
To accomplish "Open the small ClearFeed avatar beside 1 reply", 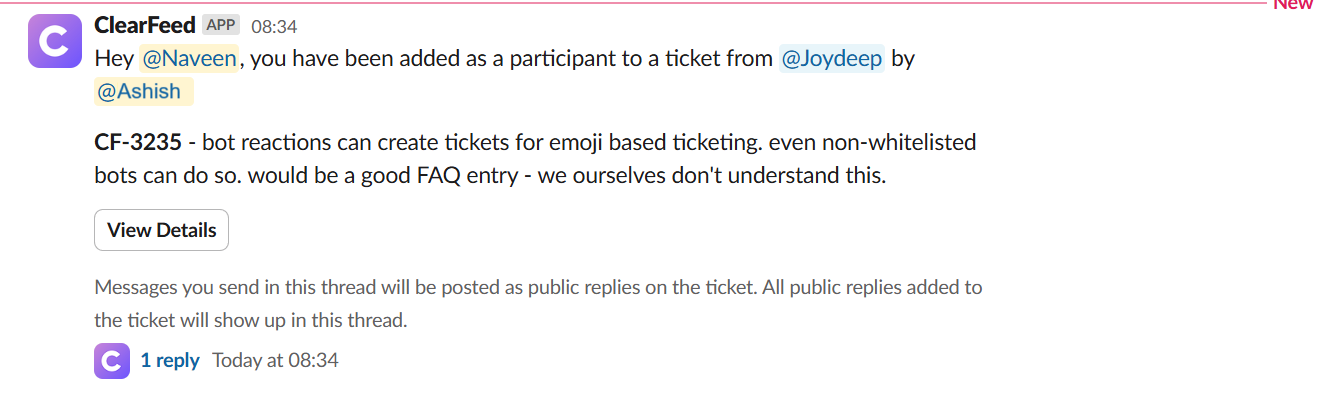I will pos(112,361).
